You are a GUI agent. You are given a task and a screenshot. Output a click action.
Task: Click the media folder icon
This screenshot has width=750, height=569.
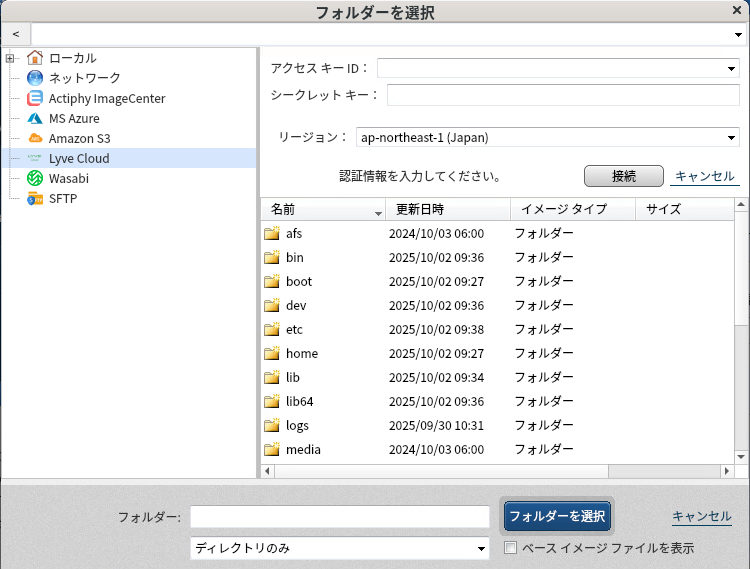pyautogui.click(x=272, y=449)
